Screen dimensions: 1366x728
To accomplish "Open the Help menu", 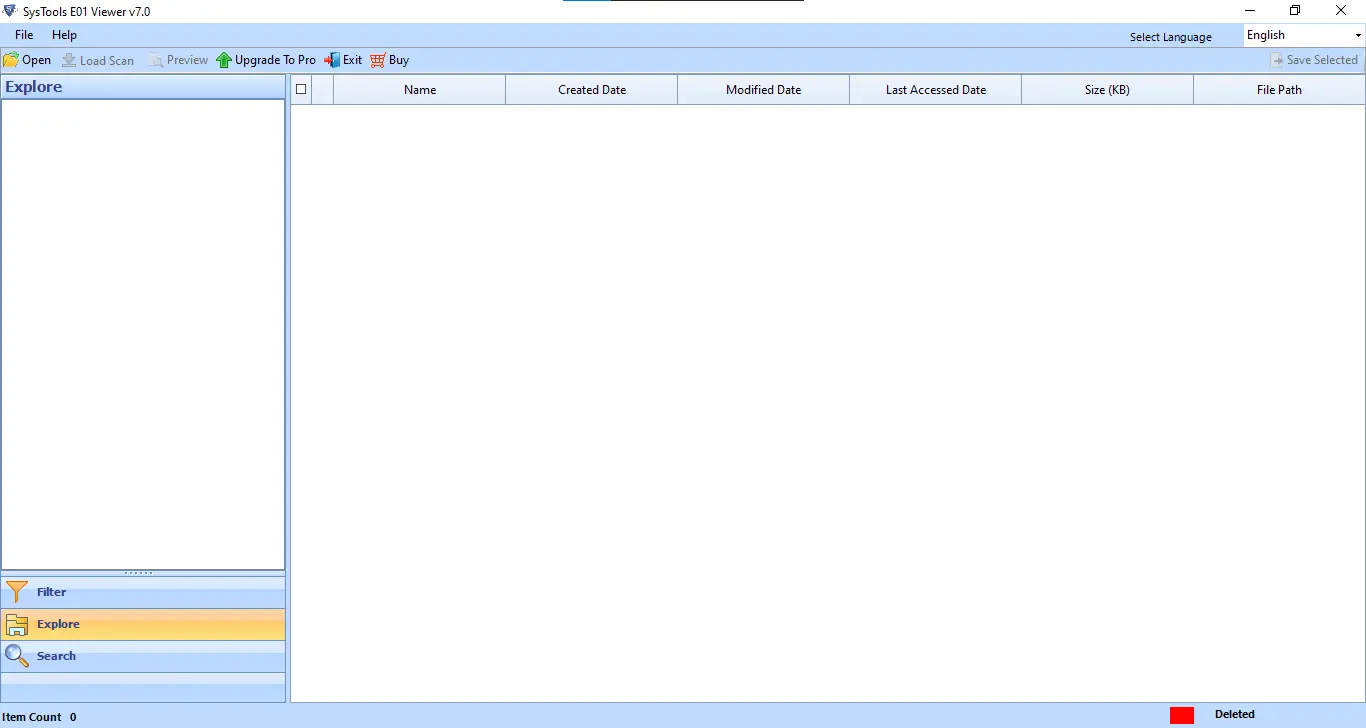I will point(64,34).
